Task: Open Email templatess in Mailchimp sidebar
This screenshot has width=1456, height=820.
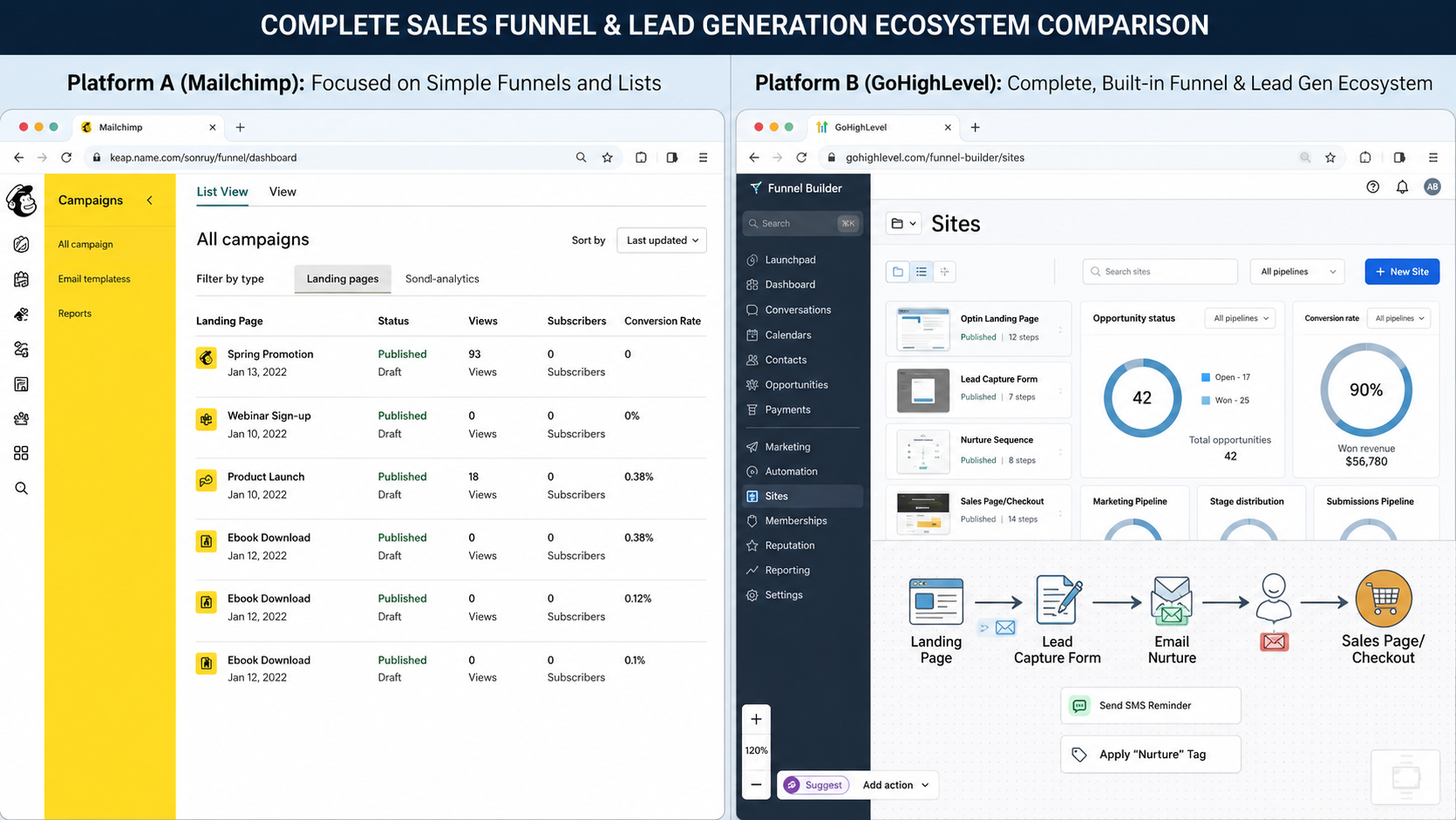Action: (x=94, y=279)
